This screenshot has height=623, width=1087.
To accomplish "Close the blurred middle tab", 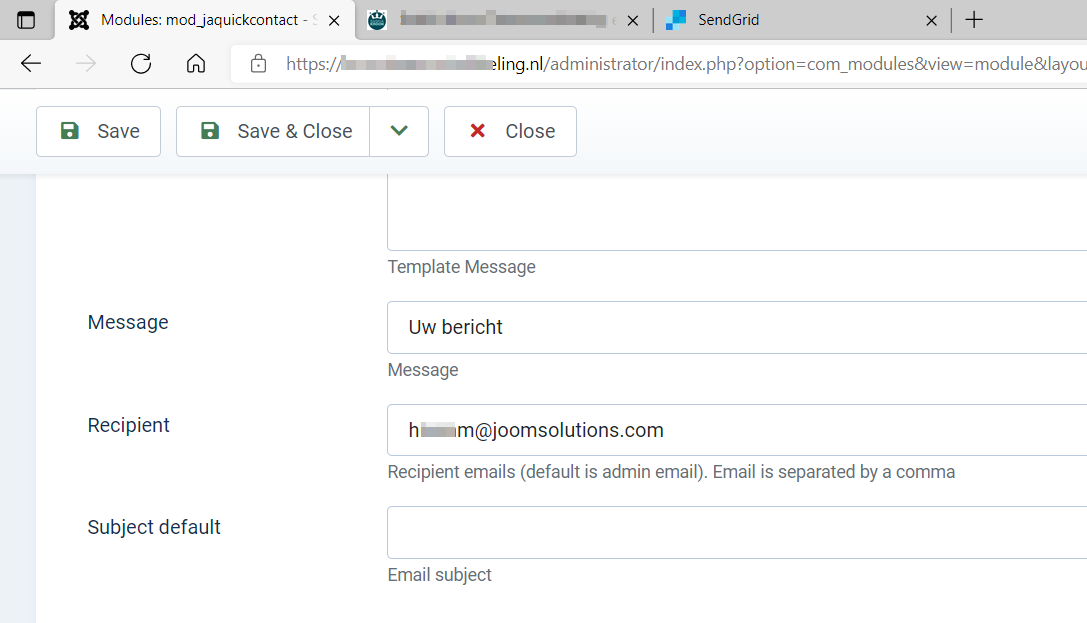I will (x=633, y=20).
